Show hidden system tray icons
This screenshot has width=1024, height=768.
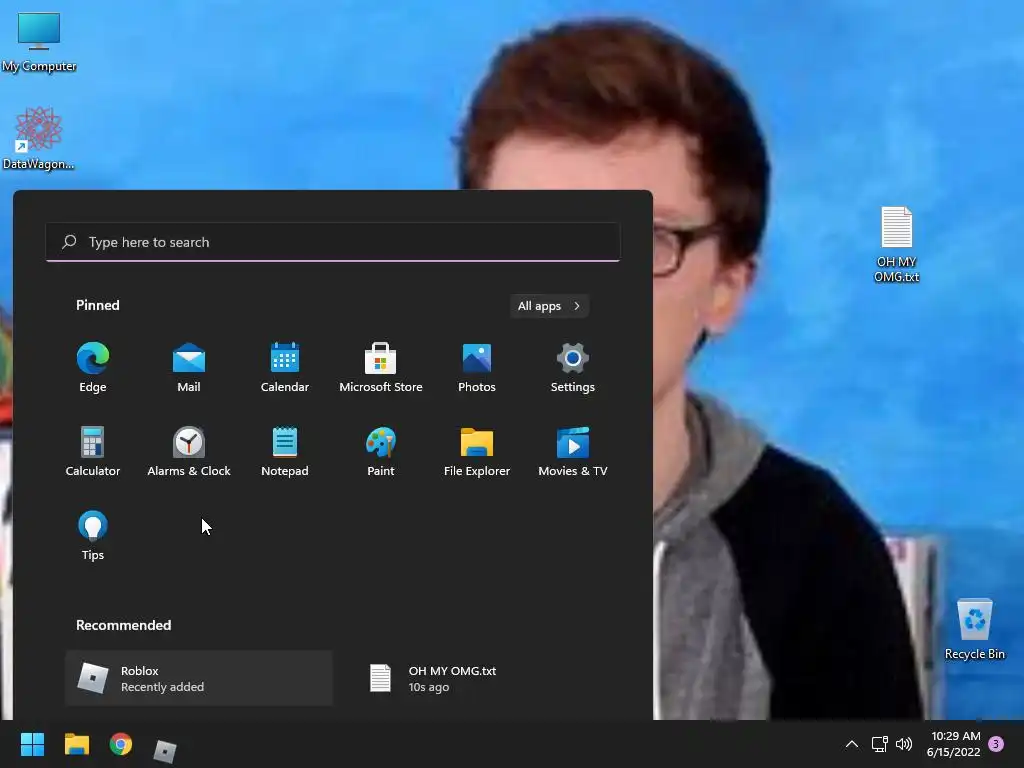coord(852,744)
